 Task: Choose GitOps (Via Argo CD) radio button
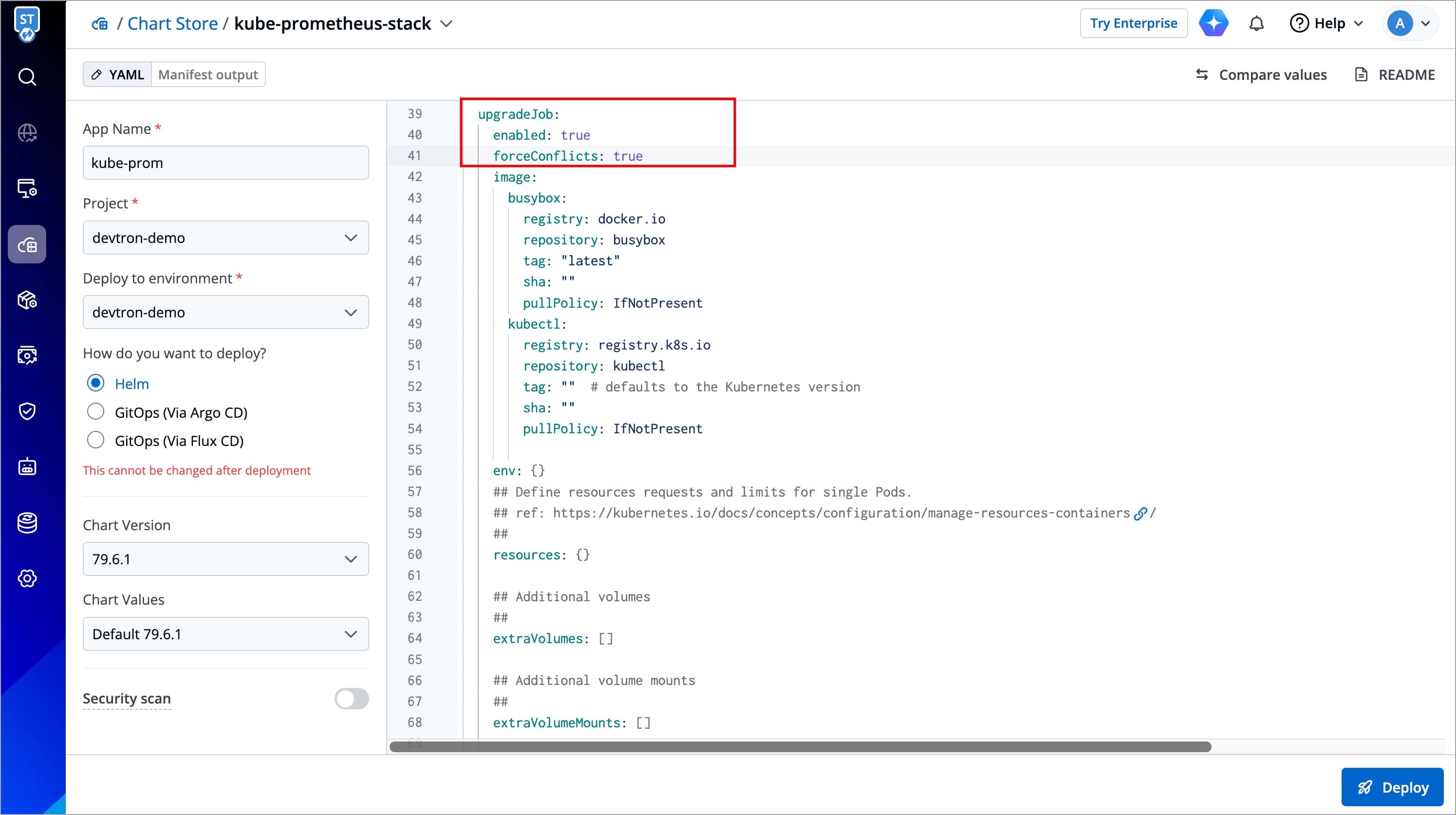click(x=95, y=412)
